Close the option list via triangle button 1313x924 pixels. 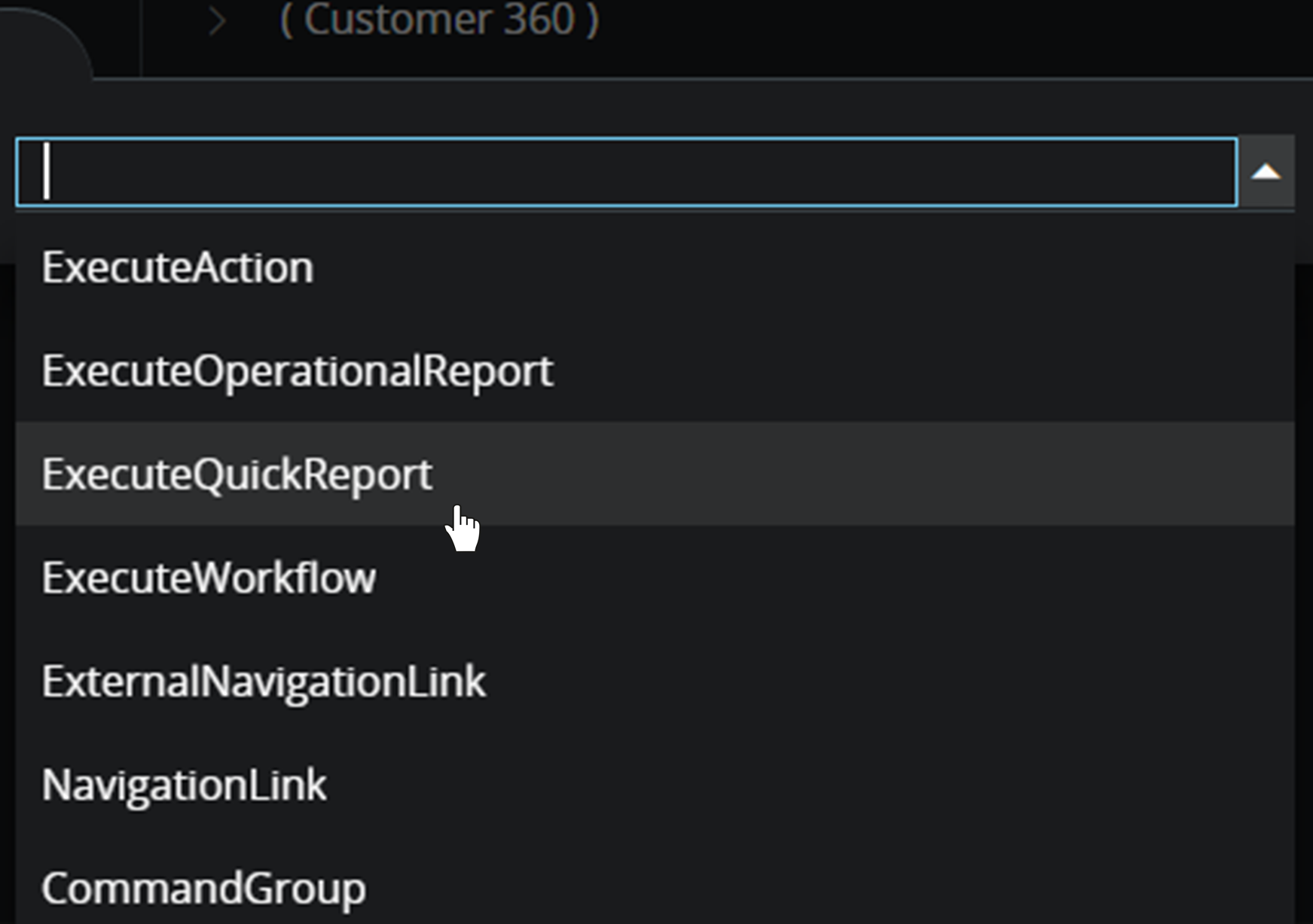1266,172
